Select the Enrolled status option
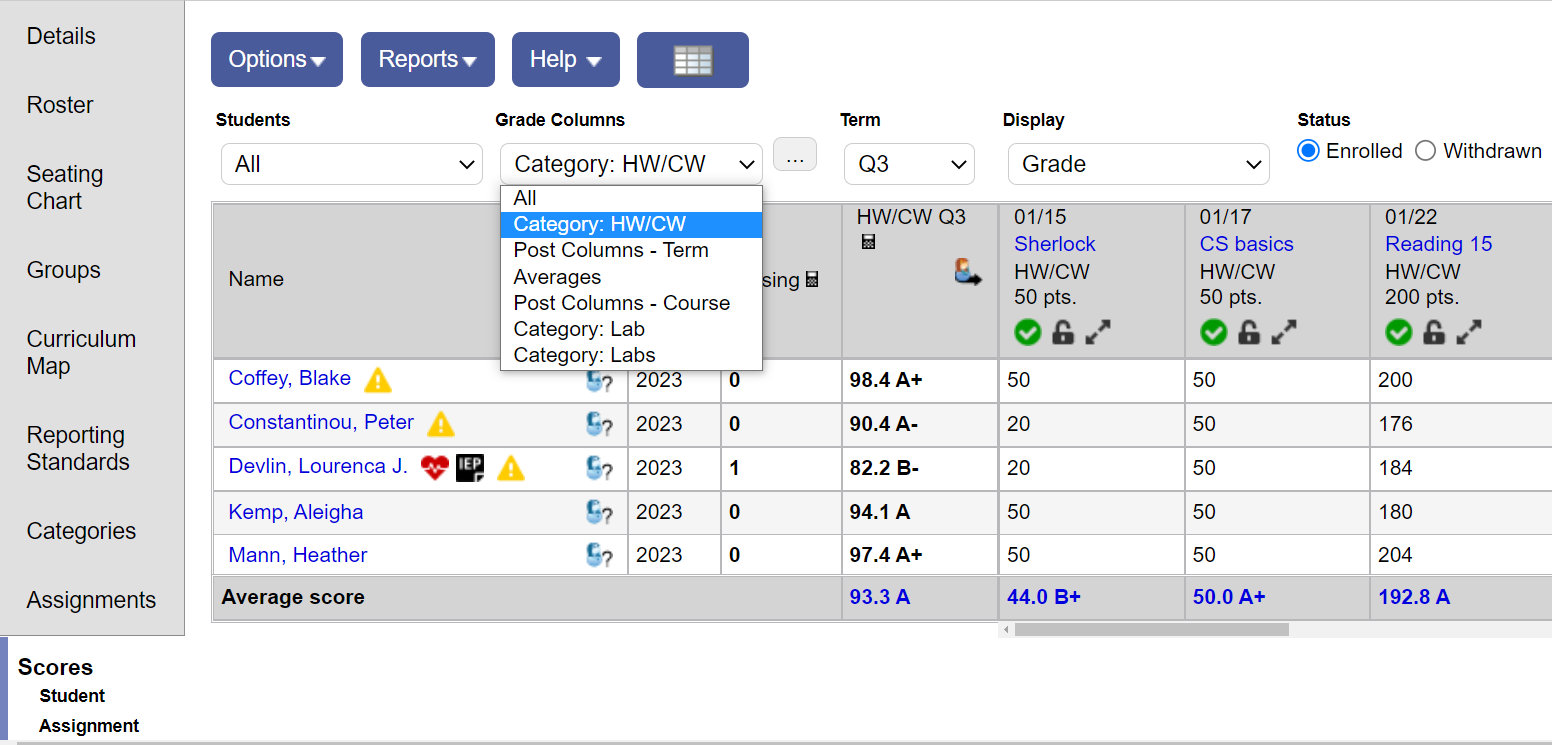1552x745 pixels. [1308, 150]
